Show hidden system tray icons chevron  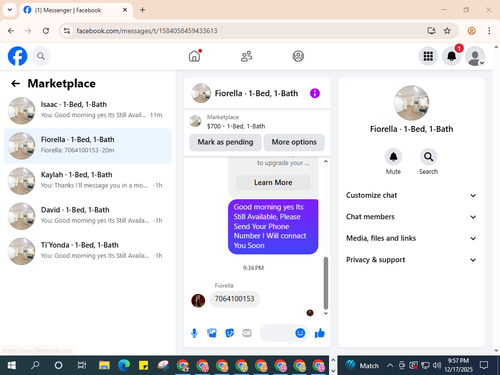tap(390, 366)
